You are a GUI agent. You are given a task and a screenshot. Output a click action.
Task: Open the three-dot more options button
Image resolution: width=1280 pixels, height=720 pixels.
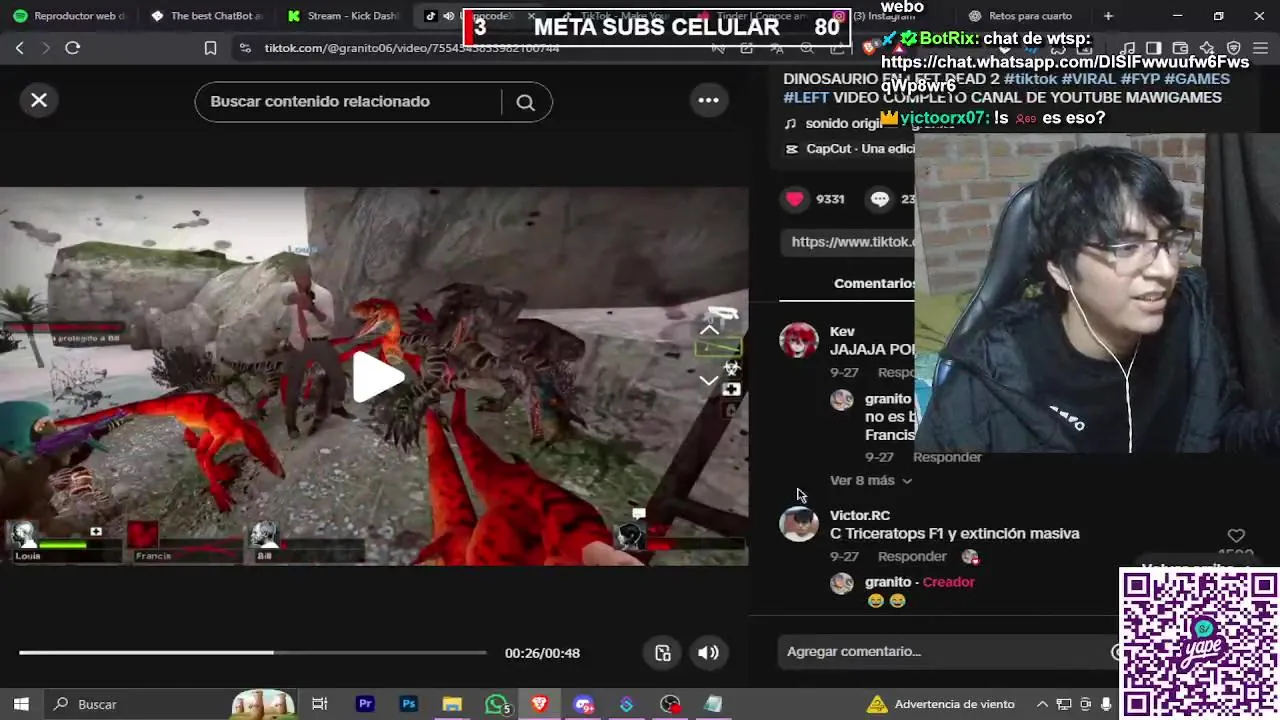(708, 100)
